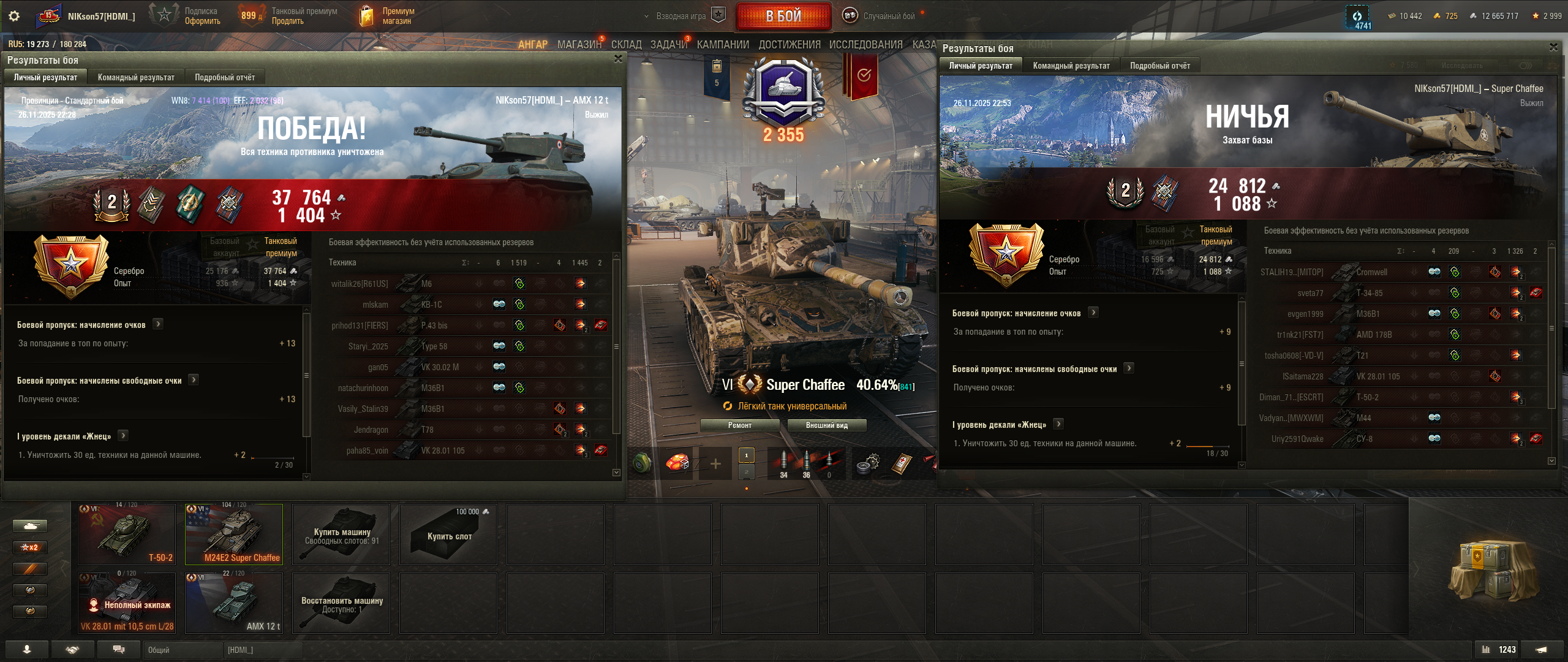This screenshot has height=662, width=1568.
Task: Select the repair kit consumable slot
Action: pyautogui.click(x=867, y=463)
